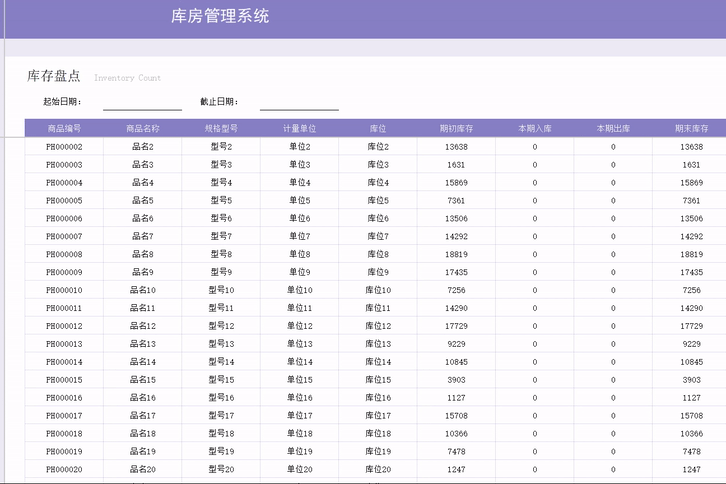This screenshot has height=484, width=726.
Task: Select product code cell PH000002
Action: [64, 147]
